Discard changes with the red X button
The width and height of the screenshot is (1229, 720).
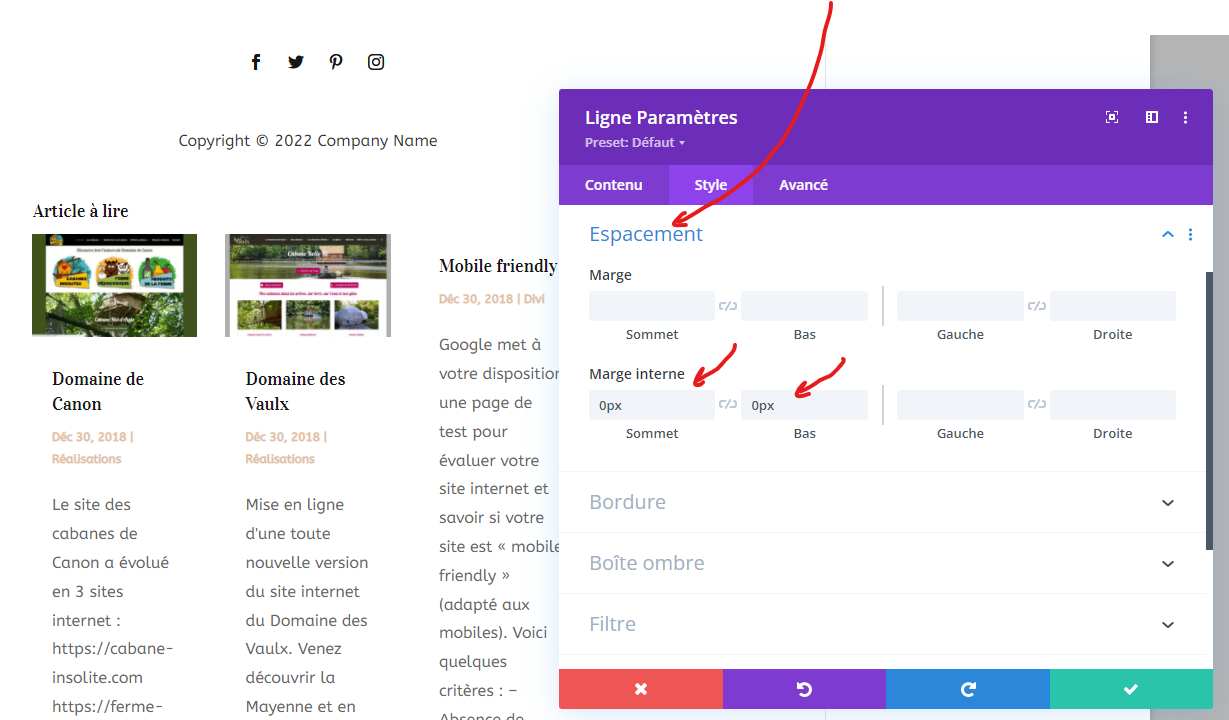(641, 690)
